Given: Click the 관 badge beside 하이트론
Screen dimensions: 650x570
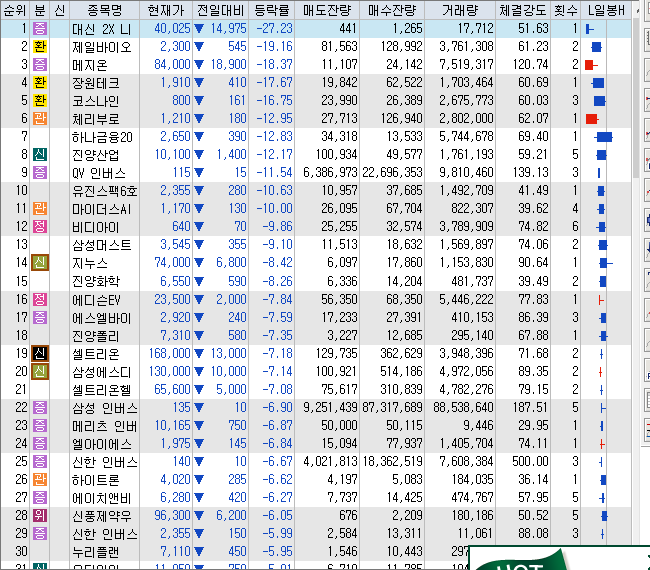Looking at the screenshot, I should (x=40, y=480).
